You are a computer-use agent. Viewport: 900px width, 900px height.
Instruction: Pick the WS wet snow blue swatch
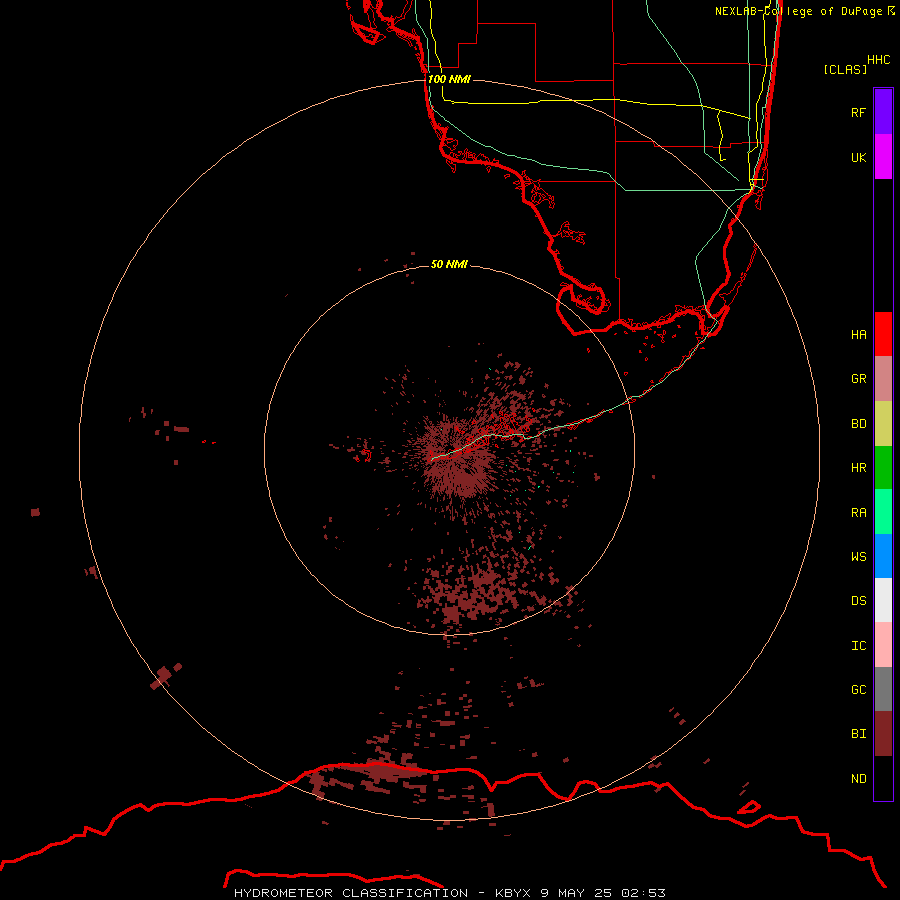pyautogui.click(x=883, y=556)
